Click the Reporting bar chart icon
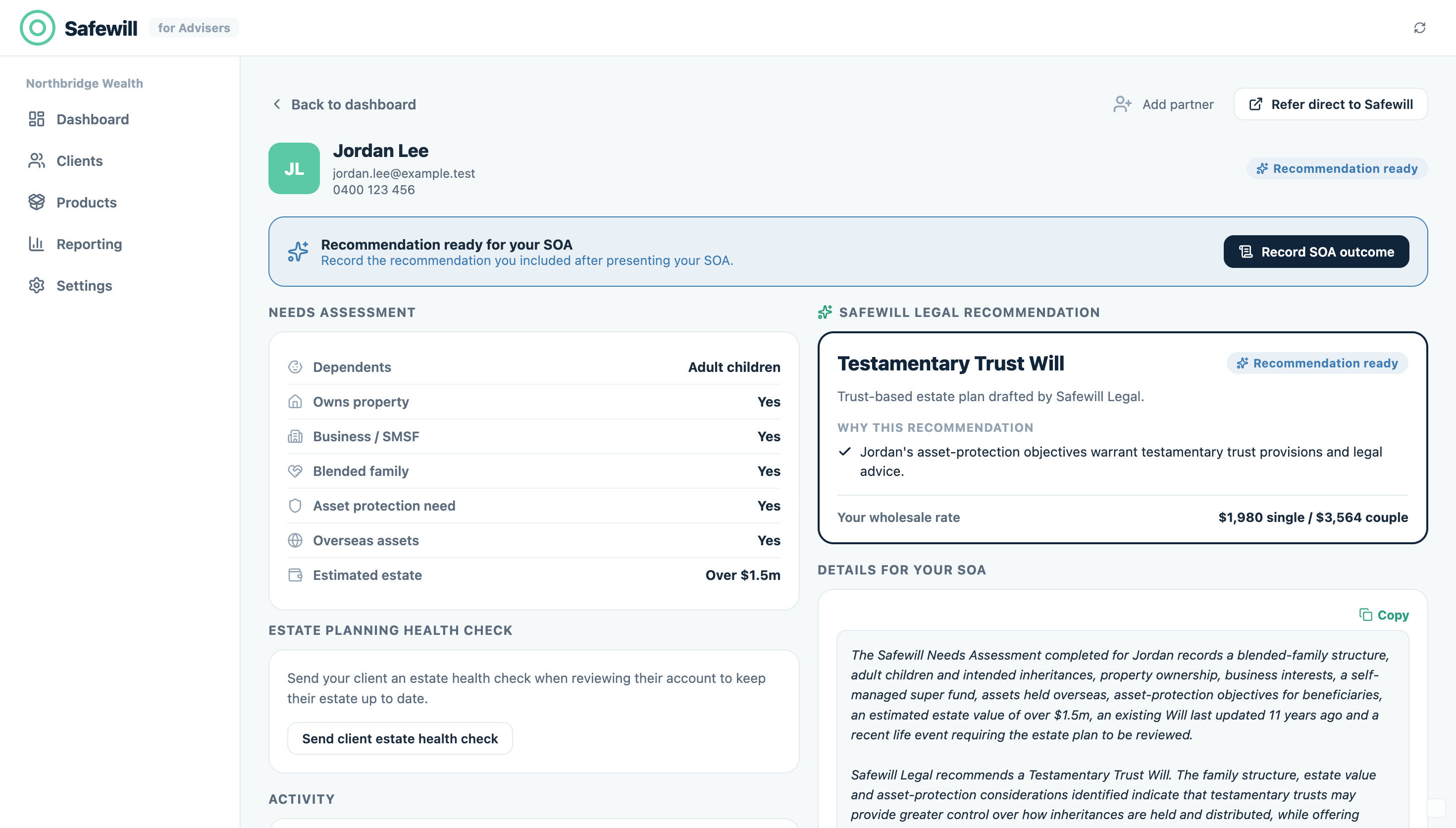Screen dimensions: 1456x828 pos(36,243)
